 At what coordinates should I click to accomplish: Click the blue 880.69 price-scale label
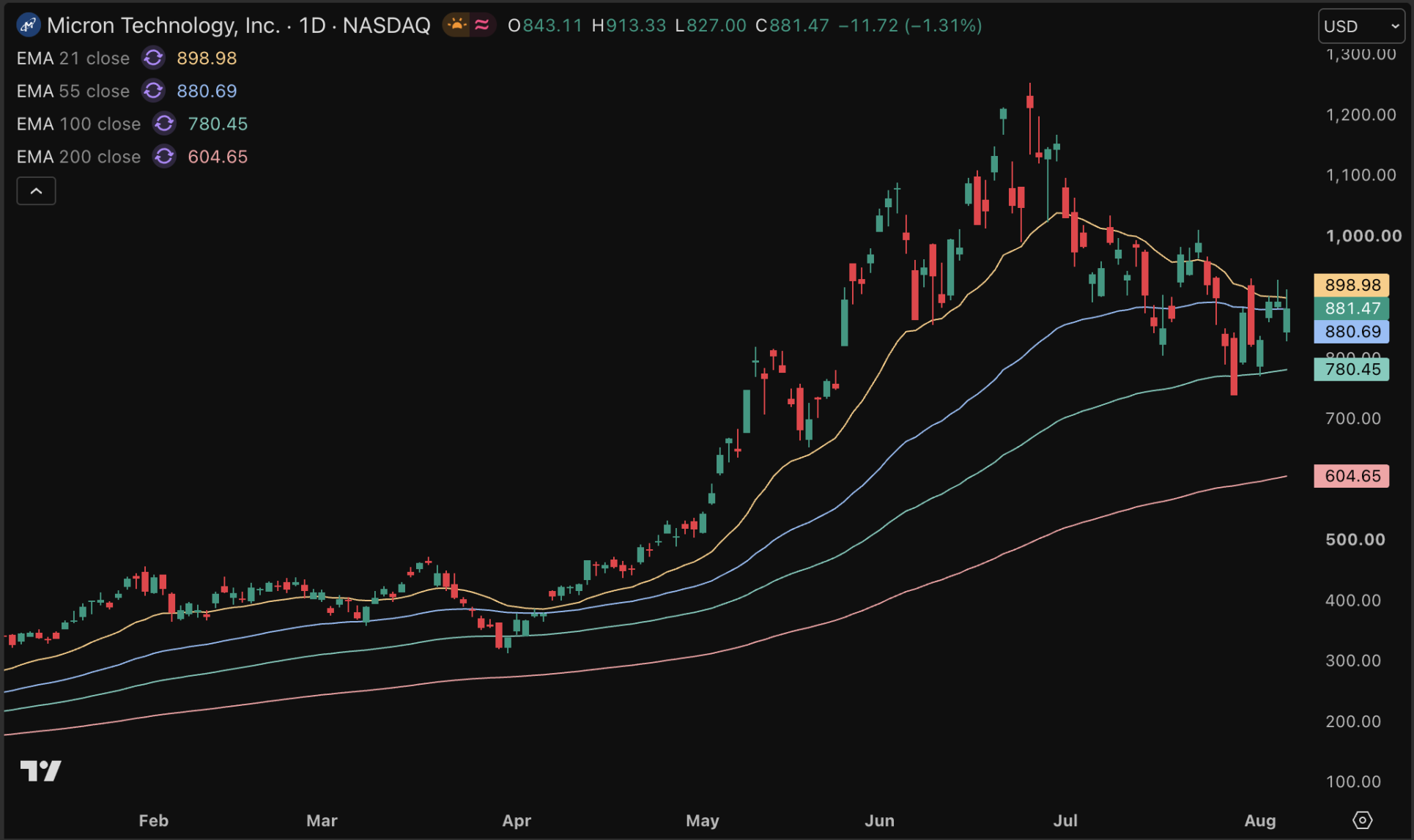pos(1352,332)
